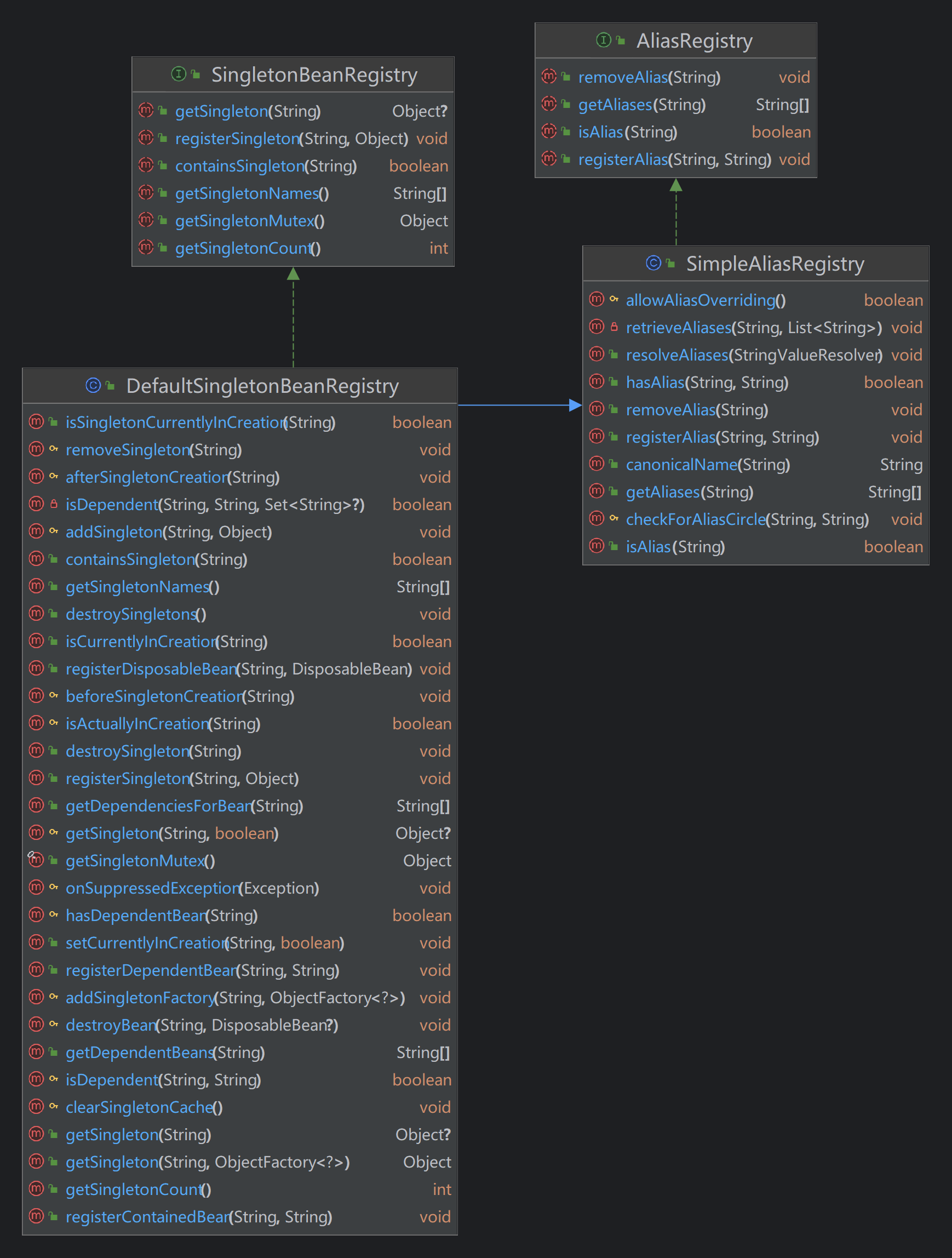Viewport: 952px width, 1258px height.
Task: Click the dashed implements arrow into AliasRegistry
Action: click(x=675, y=211)
